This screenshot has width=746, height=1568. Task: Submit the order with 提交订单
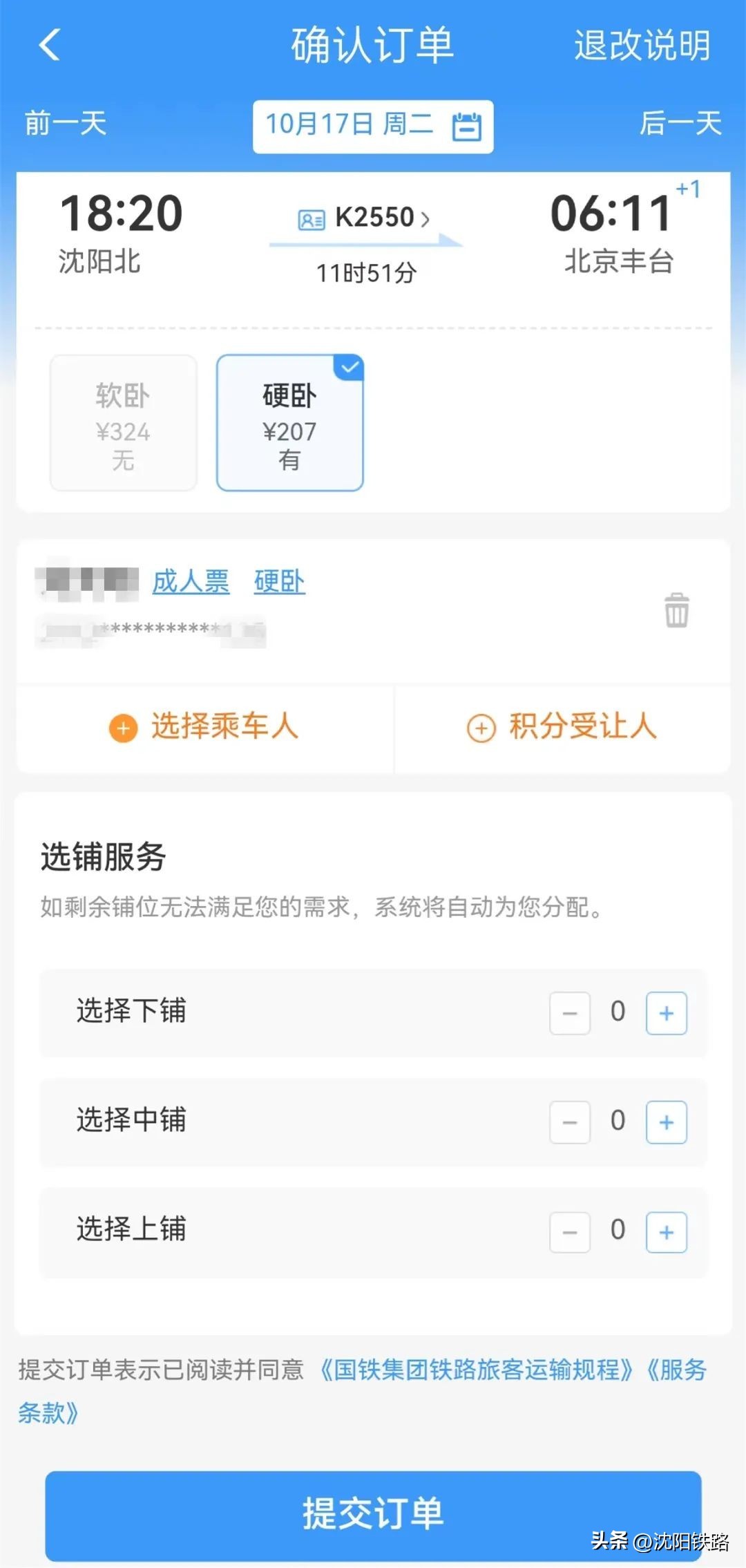[373, 1513]
